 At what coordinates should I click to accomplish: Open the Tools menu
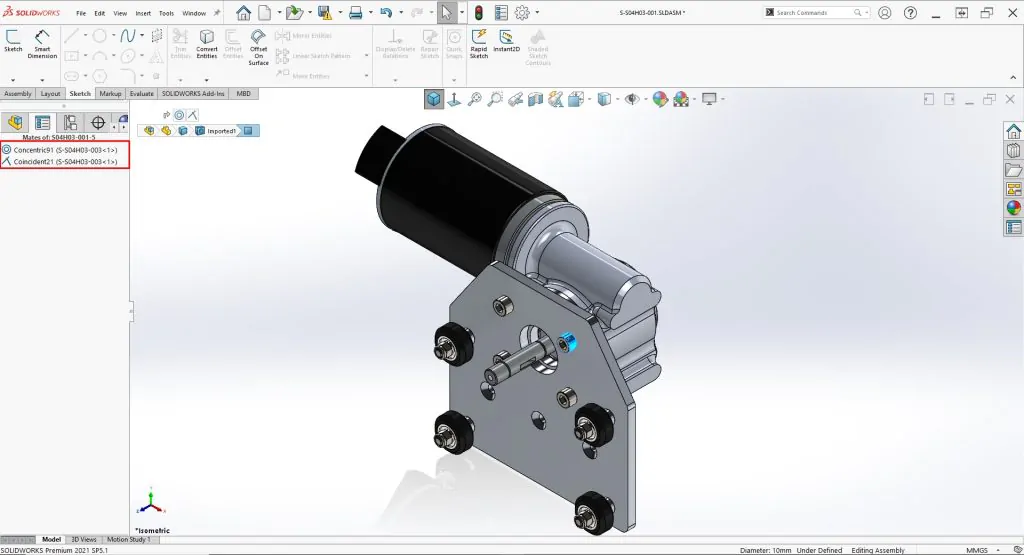[x=167, y=13]
